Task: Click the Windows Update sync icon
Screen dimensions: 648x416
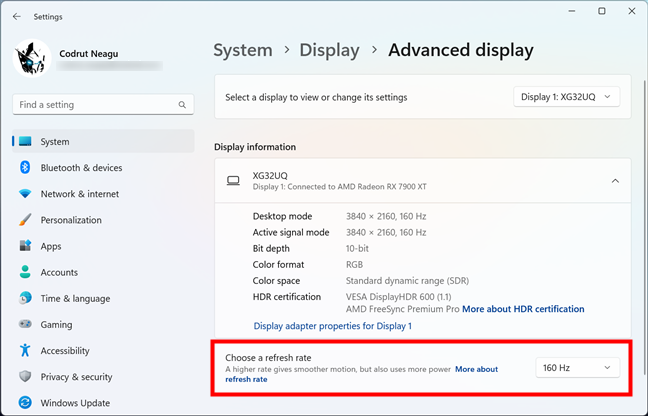Action: point(25,402)
